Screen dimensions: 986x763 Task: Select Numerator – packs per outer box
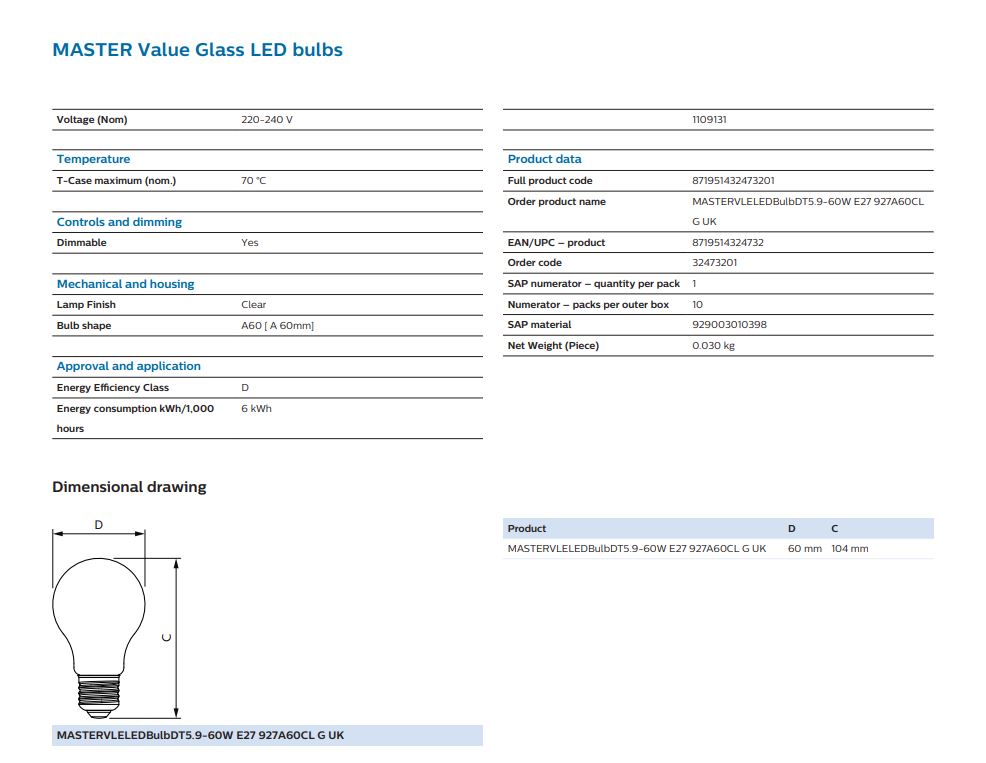[588, 304]
